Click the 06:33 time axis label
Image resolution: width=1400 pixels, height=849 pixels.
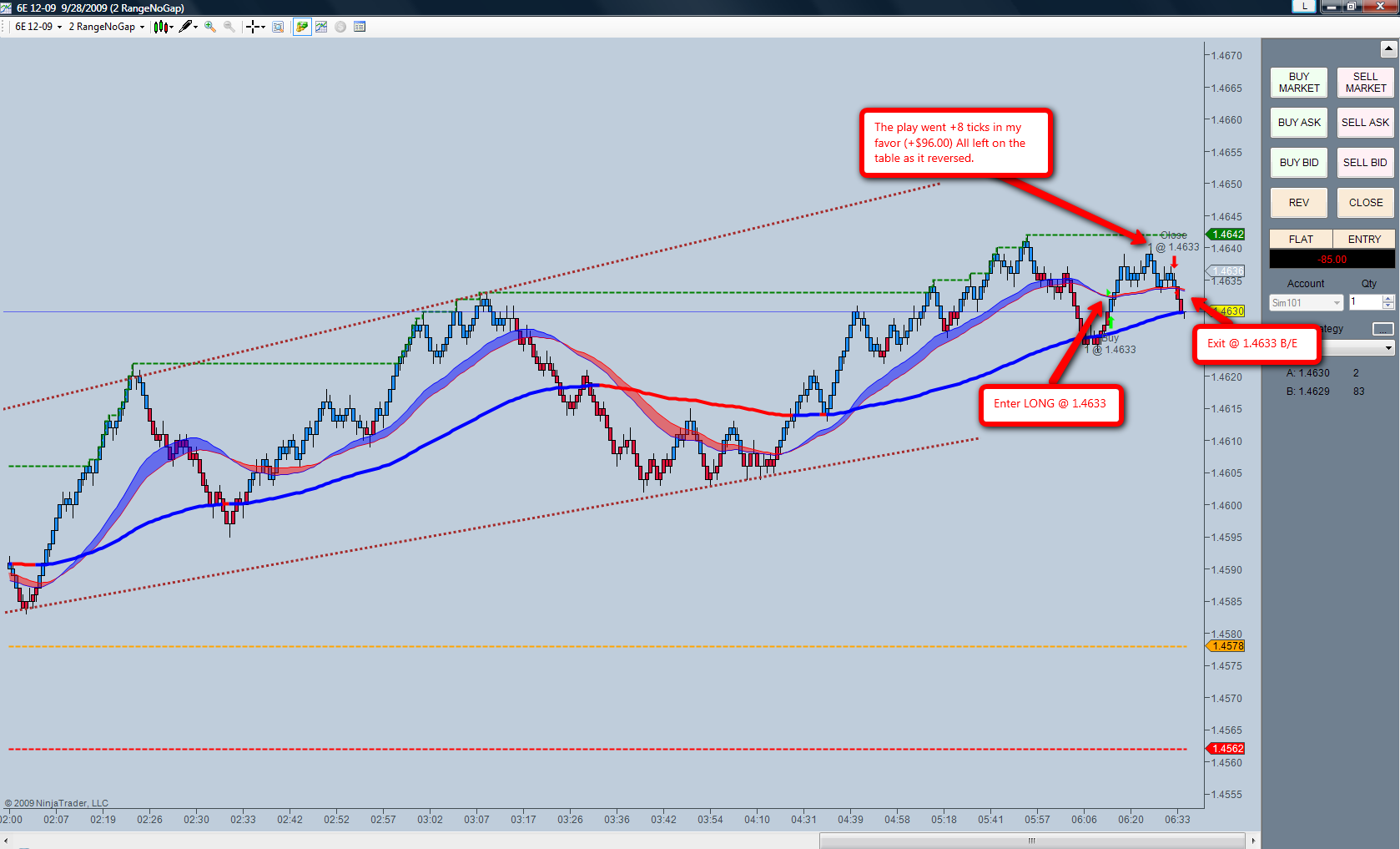click(x=1178, y=820)
